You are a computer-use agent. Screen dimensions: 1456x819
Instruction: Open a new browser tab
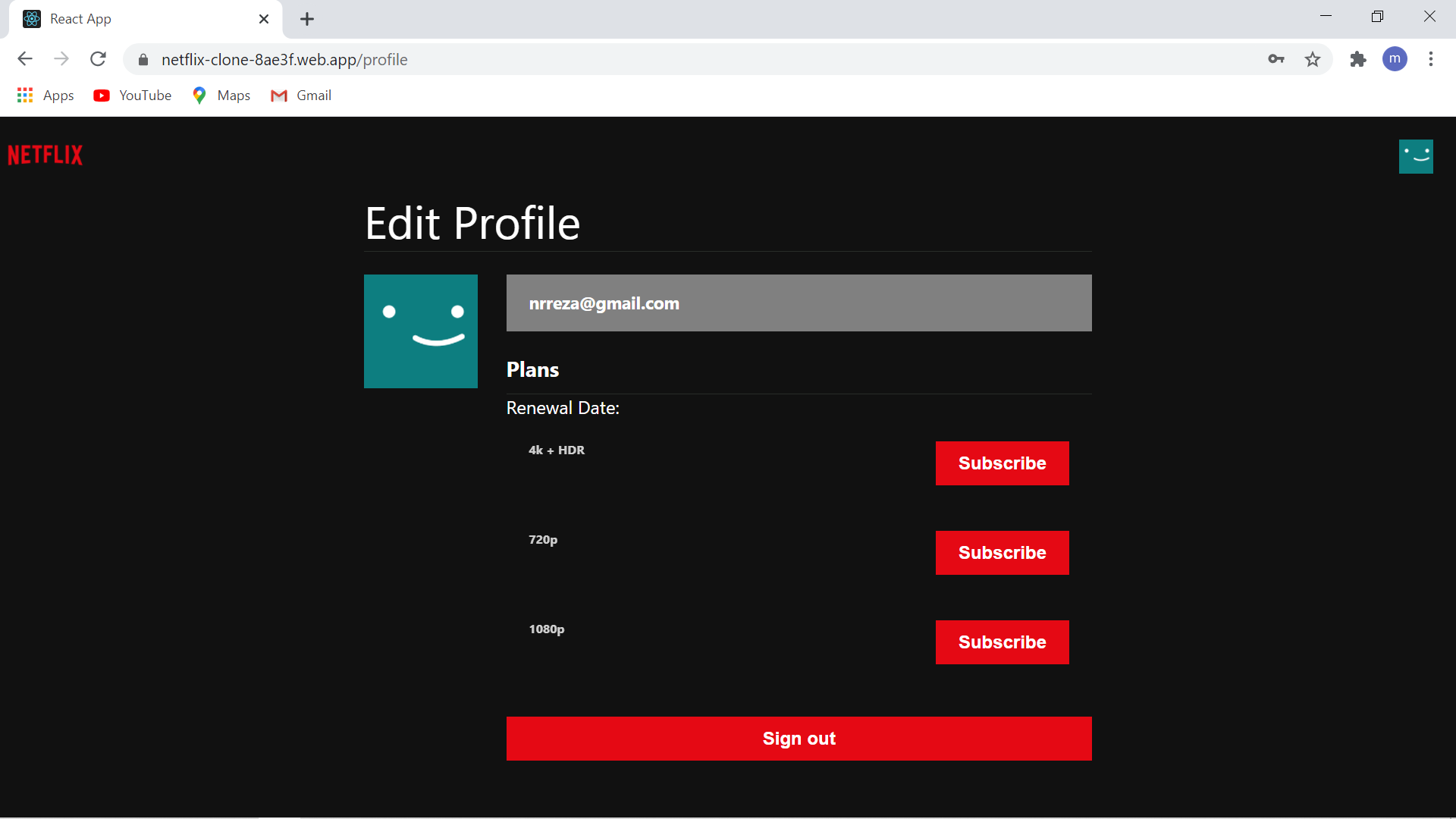coord(306,19)
